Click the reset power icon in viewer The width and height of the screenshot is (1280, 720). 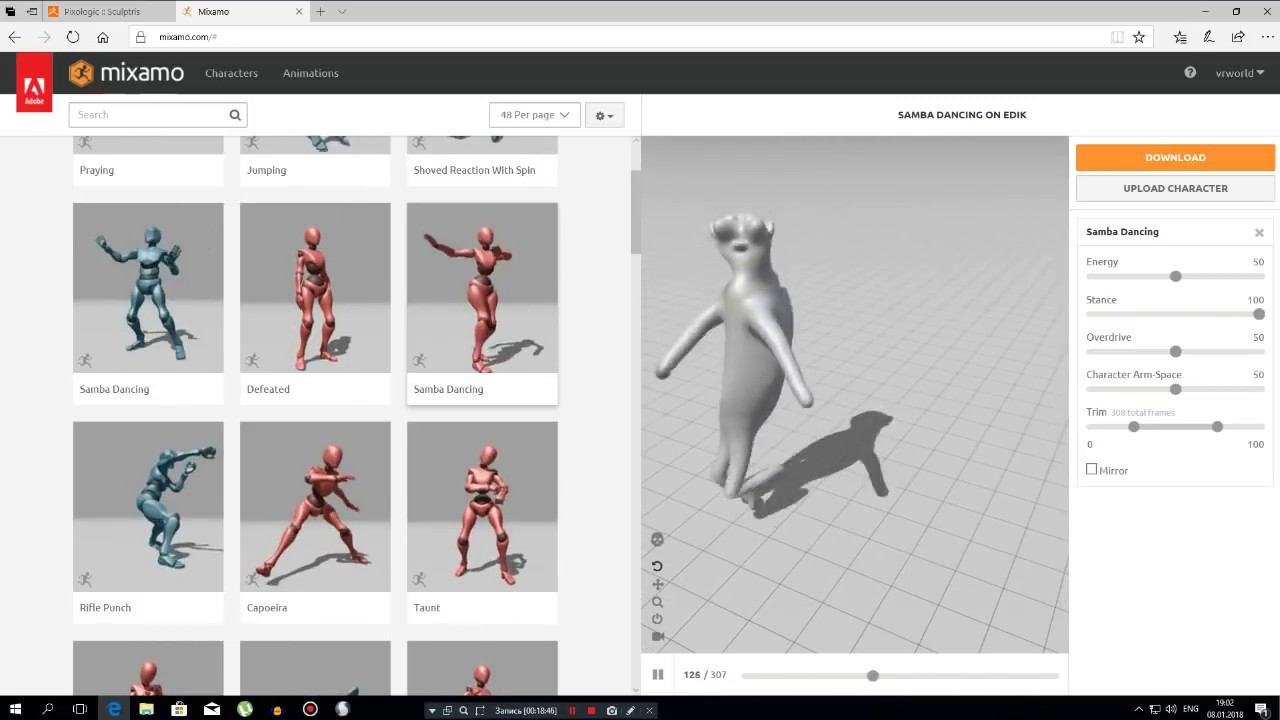(x=657, y=619)
